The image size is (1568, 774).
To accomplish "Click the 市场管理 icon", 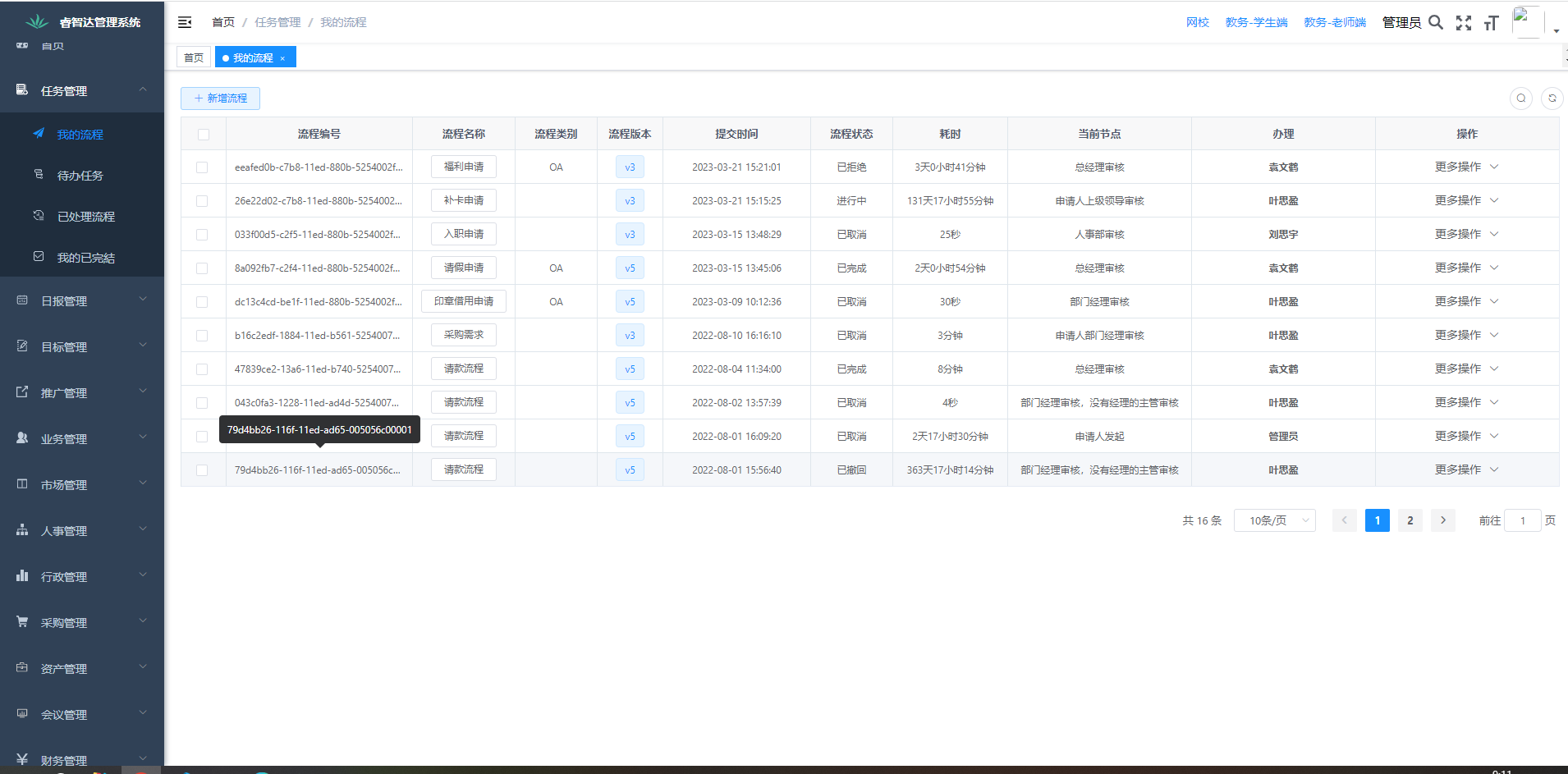I will (22, 483).
